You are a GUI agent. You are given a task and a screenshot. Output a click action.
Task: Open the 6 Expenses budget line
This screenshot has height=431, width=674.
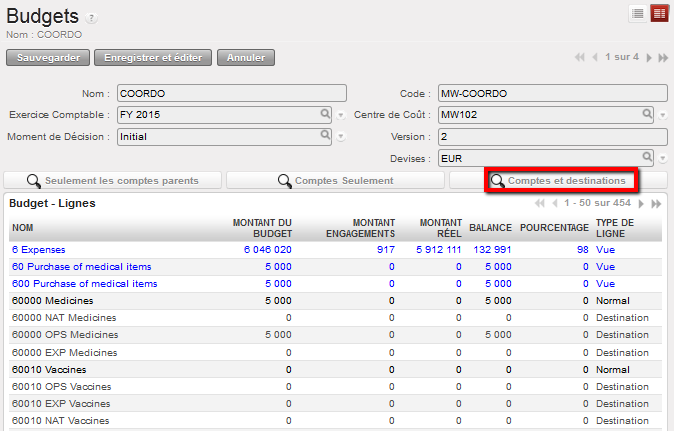[x=40, y=249]
